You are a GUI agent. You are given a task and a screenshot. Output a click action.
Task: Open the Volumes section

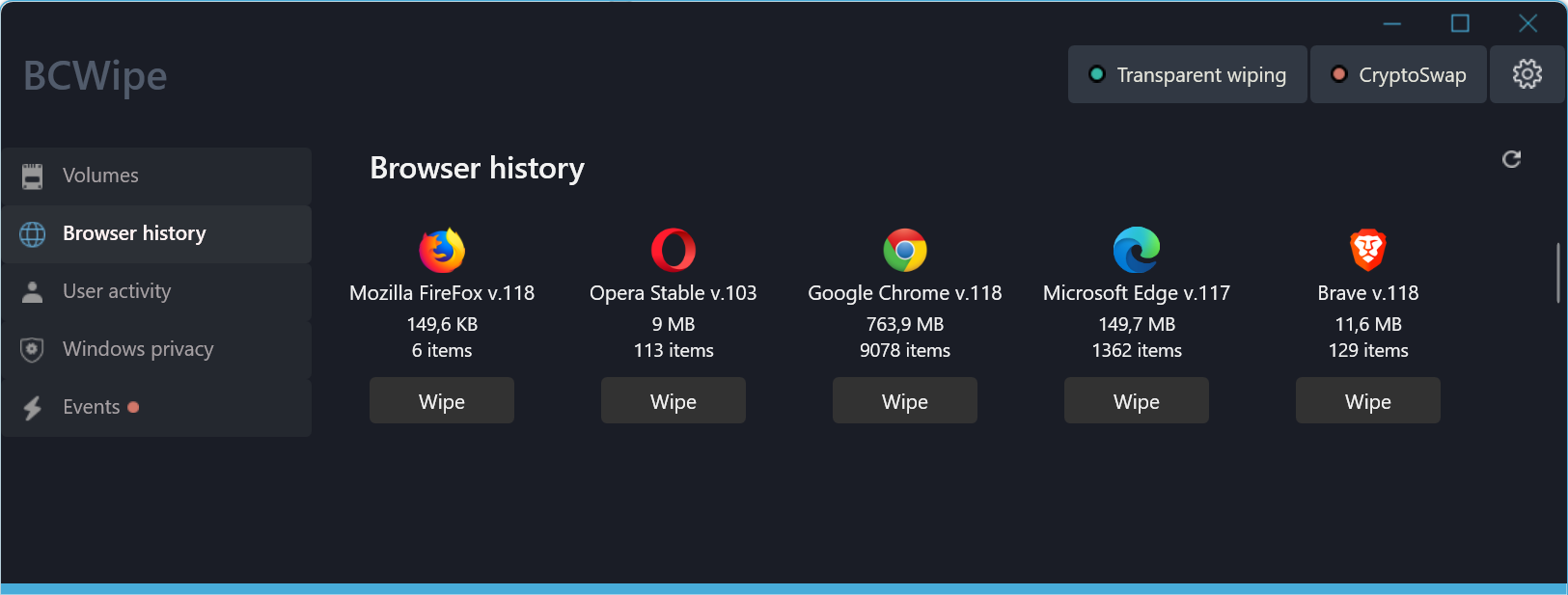tap(156, 176)
